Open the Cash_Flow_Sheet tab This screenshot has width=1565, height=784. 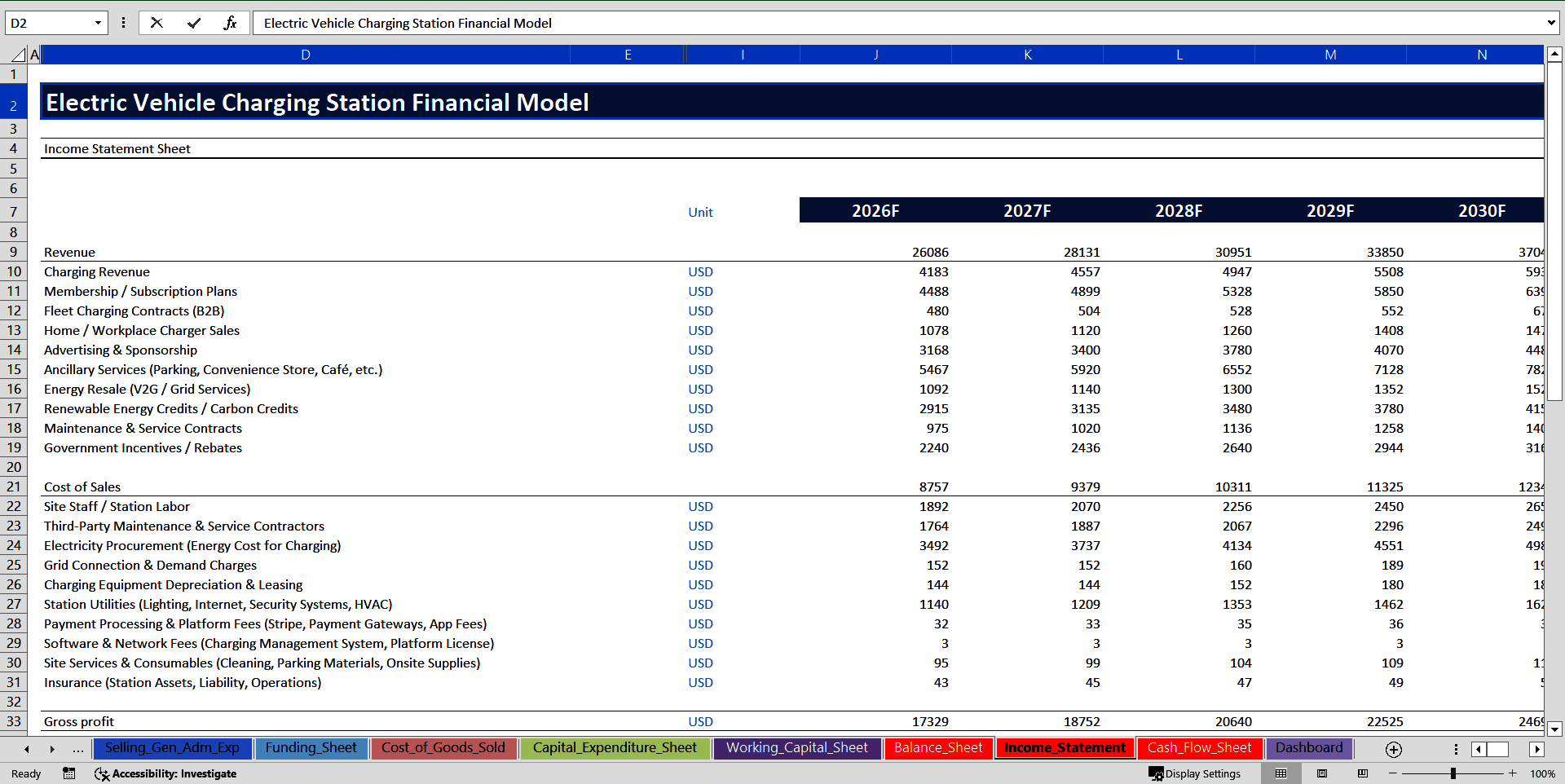[1199, 748]
